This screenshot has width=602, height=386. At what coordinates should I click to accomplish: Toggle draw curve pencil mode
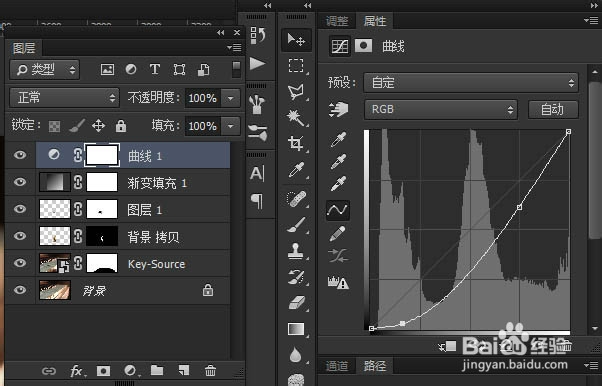(338, 234)
